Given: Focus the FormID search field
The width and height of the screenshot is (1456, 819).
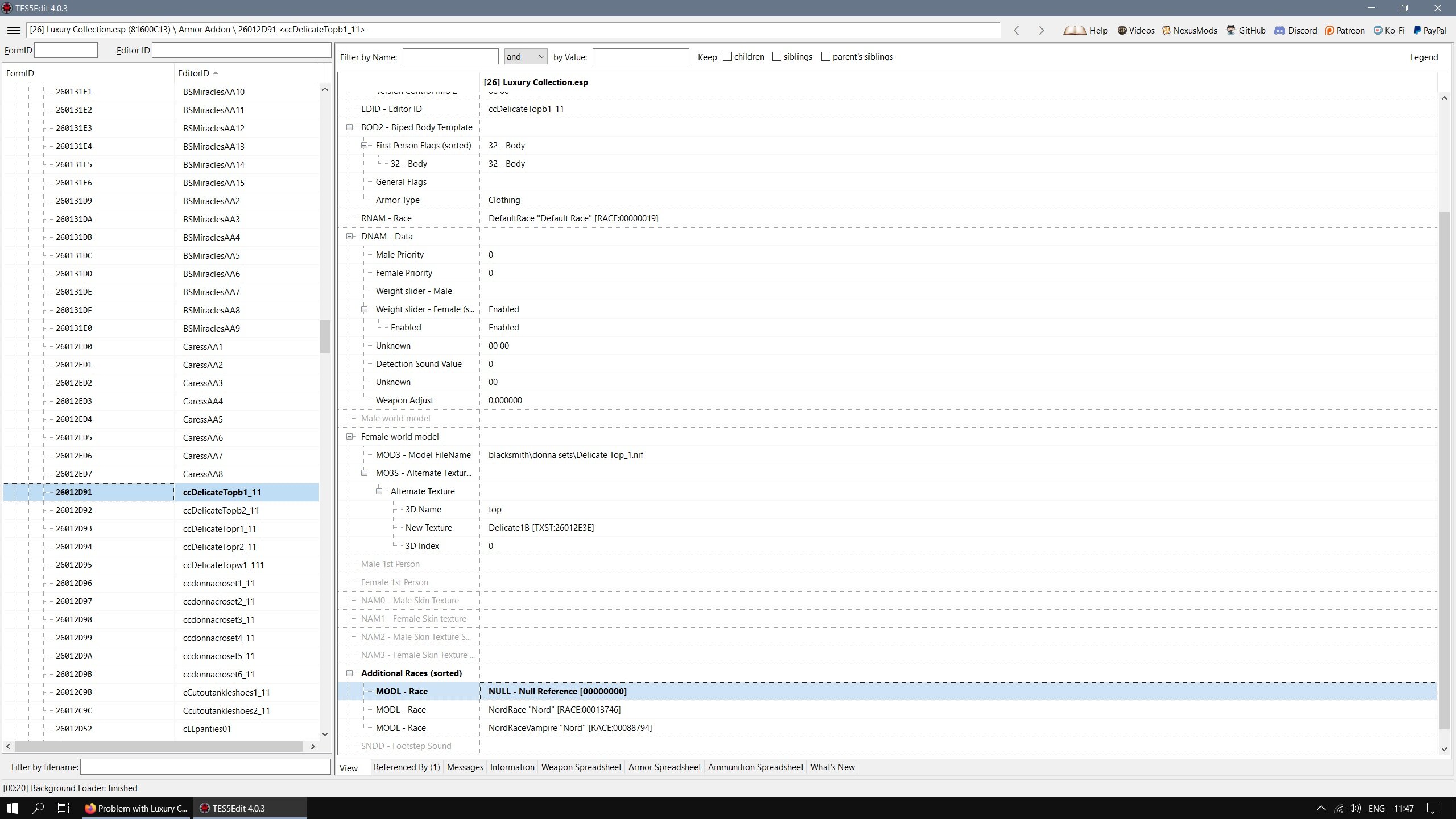Looking at the screenshot, I should click(66, 50).
